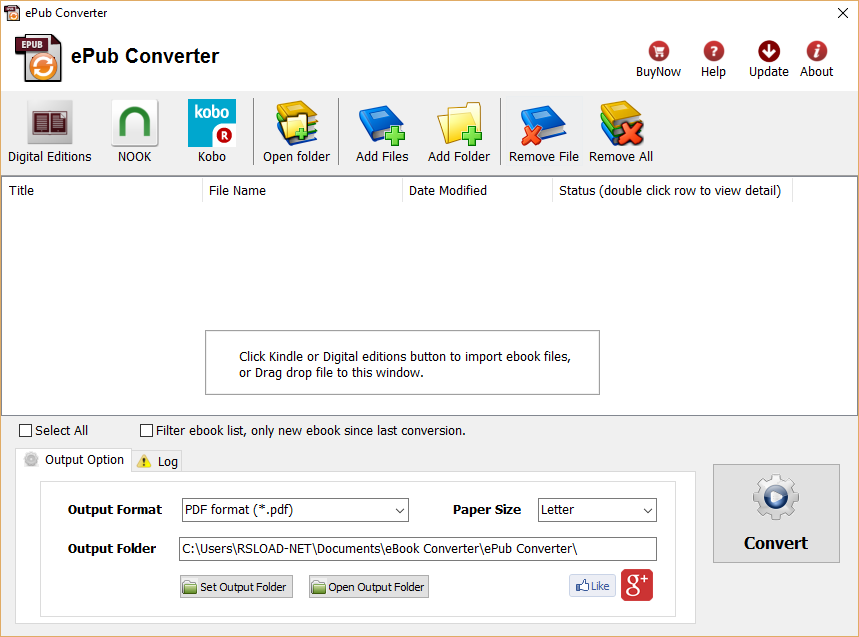Open the About information icon
The height and width of the screenshot is (637, 859).
[816, 59]
